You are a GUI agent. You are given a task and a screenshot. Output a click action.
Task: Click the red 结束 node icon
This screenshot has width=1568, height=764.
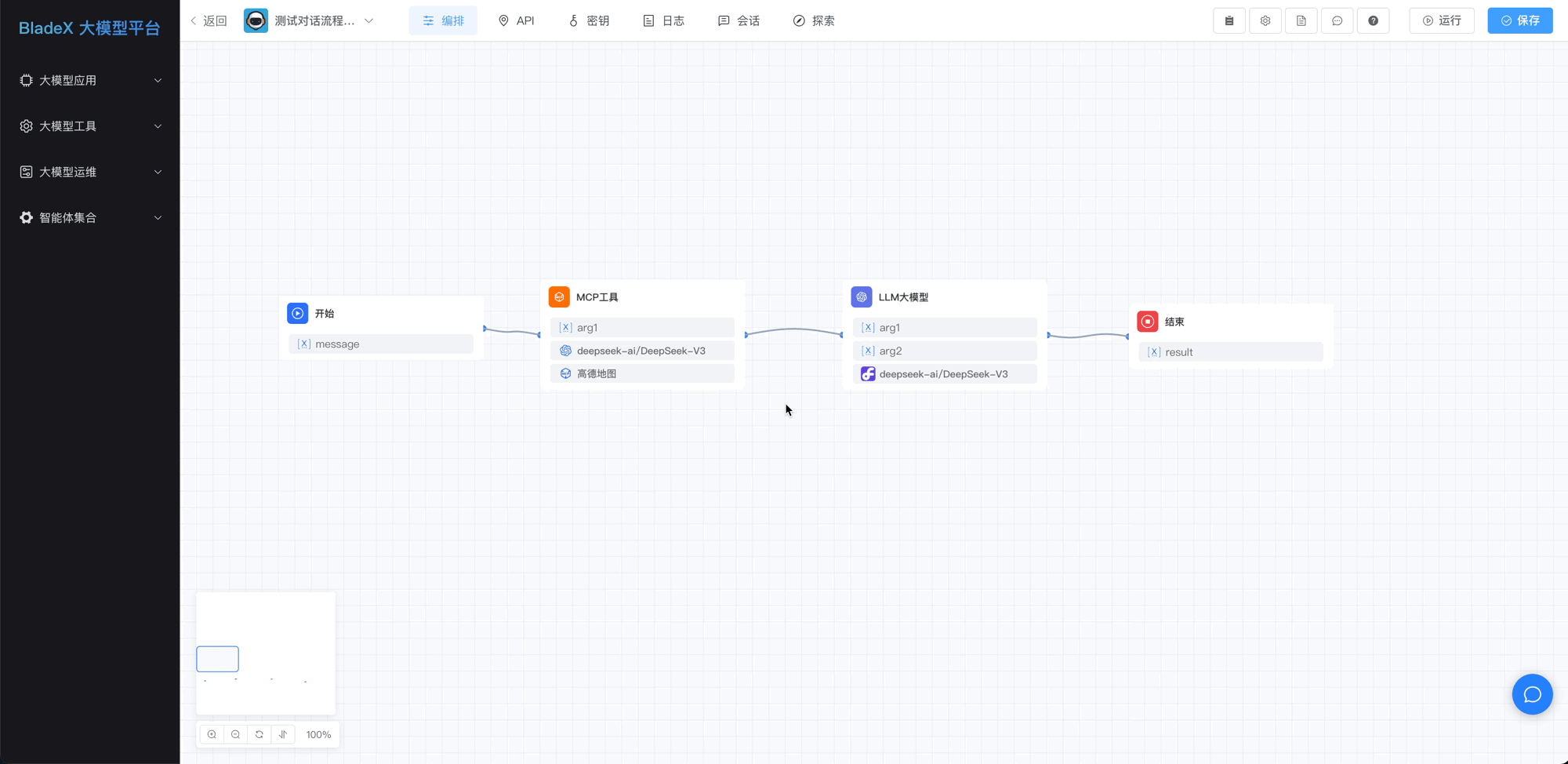click(x=1147, y=322)
